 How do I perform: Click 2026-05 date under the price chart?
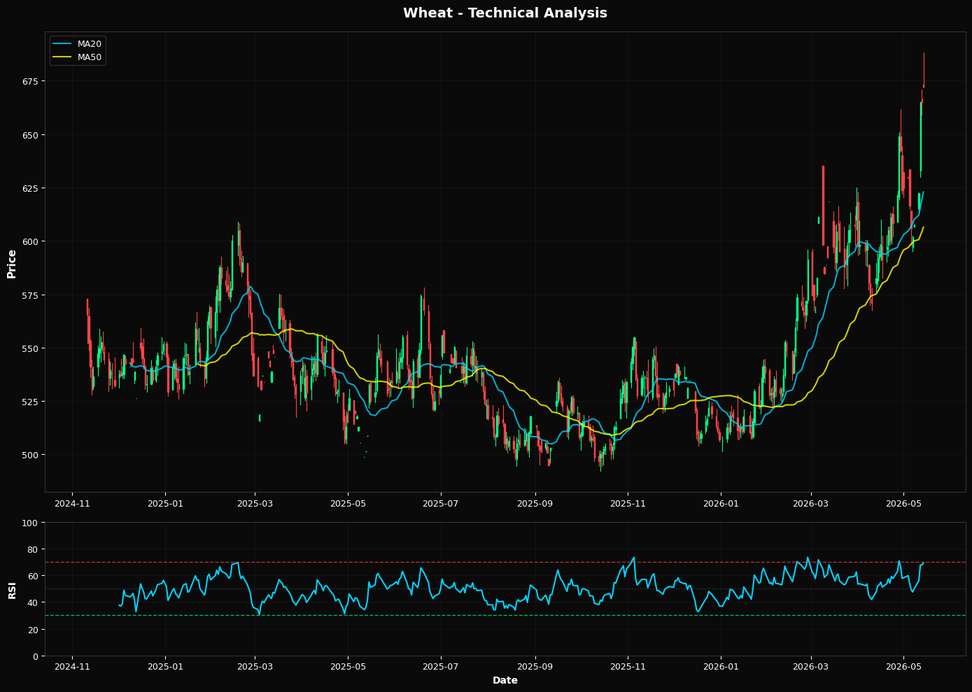pos(904,503)
